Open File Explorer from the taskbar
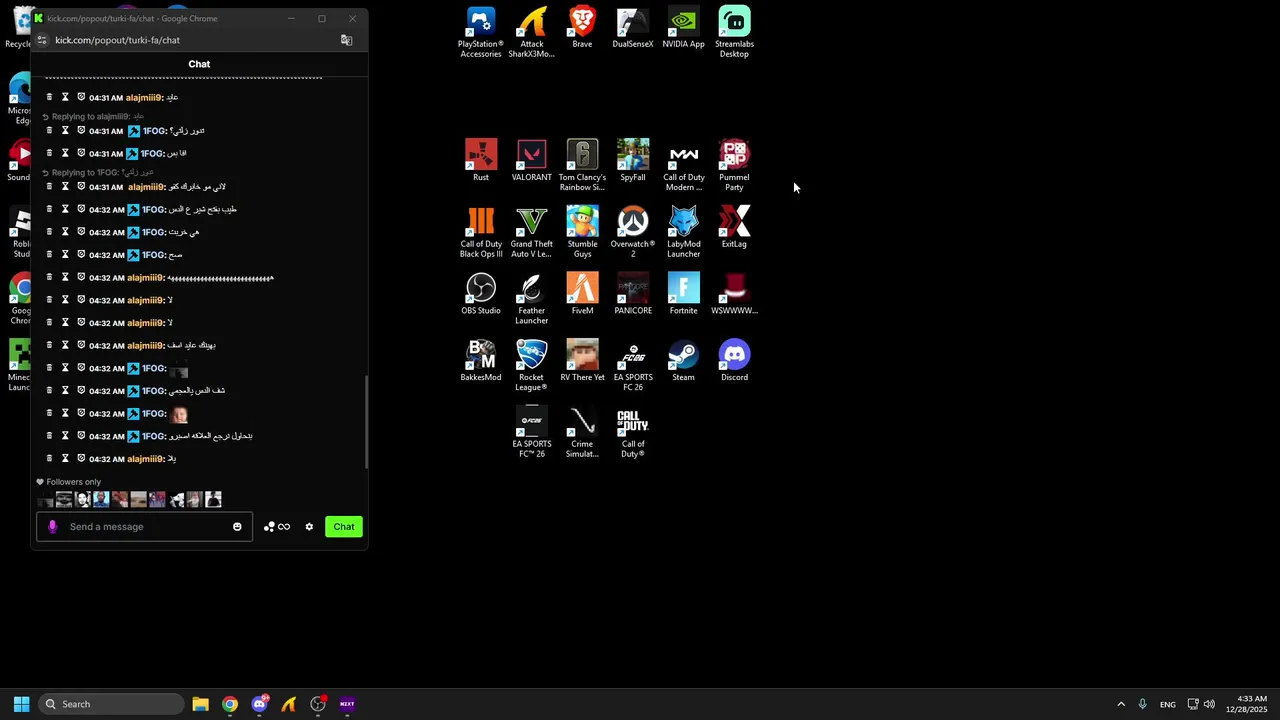Viewport: 1280px width, 720px height. [200, 704]
